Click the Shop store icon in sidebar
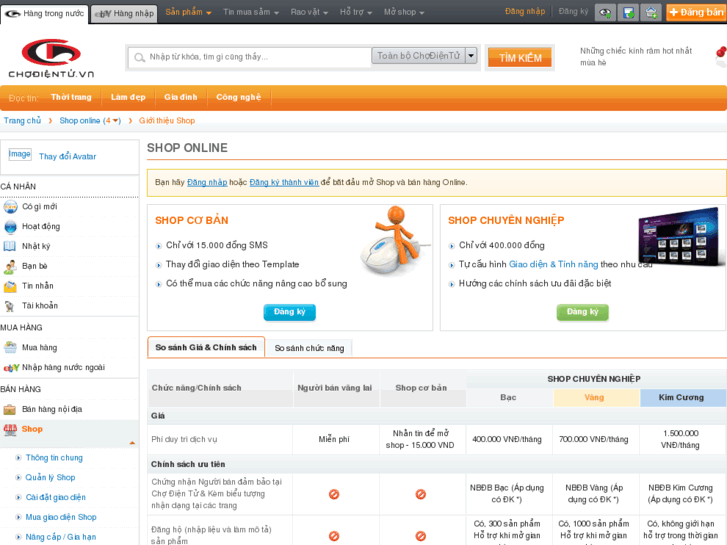The width and height of the screenshot is (727, 545). point(10,430)
